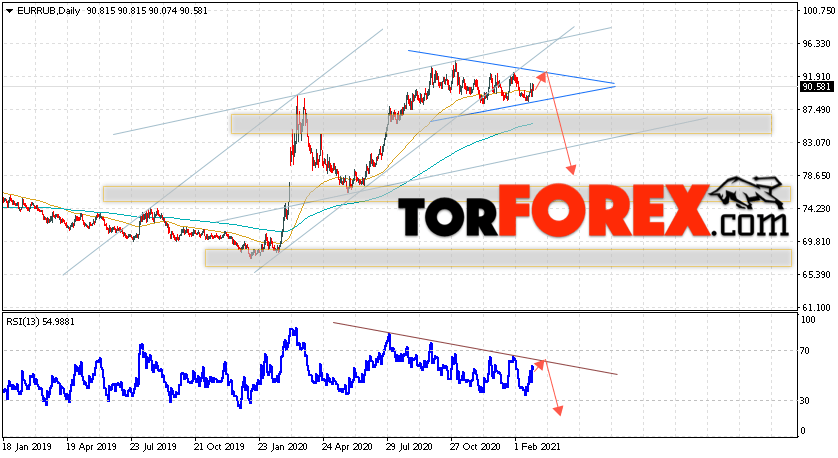Select the date label 27 Oct 2020
This screenshot has width=838, height=458.
pos(476,446)
